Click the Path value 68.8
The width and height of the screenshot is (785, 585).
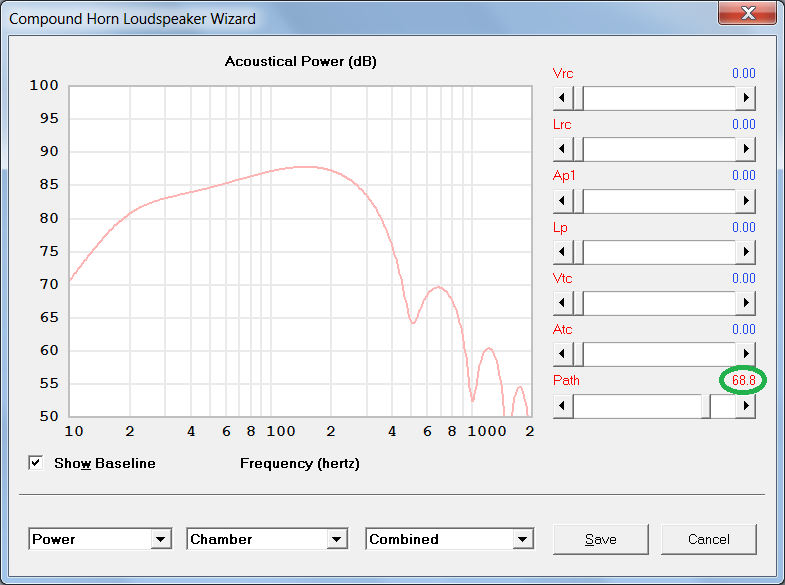[x=743, y=380]
